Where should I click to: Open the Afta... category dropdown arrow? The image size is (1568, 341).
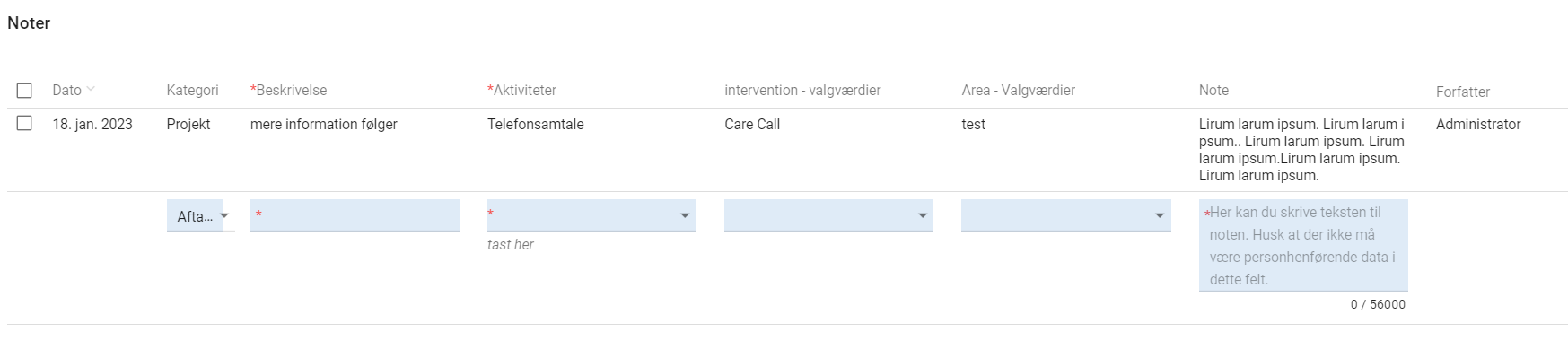[224, 215]
